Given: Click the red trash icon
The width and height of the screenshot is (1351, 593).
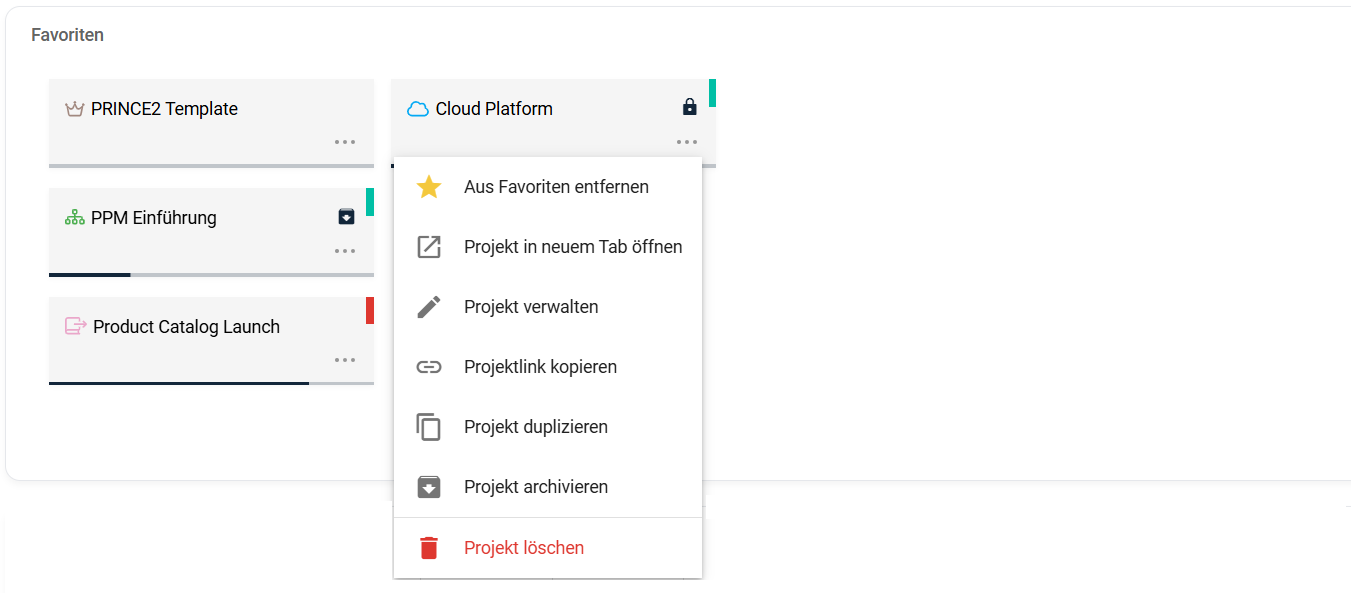Looking at the screenshot, I should (x=429, y=548).
